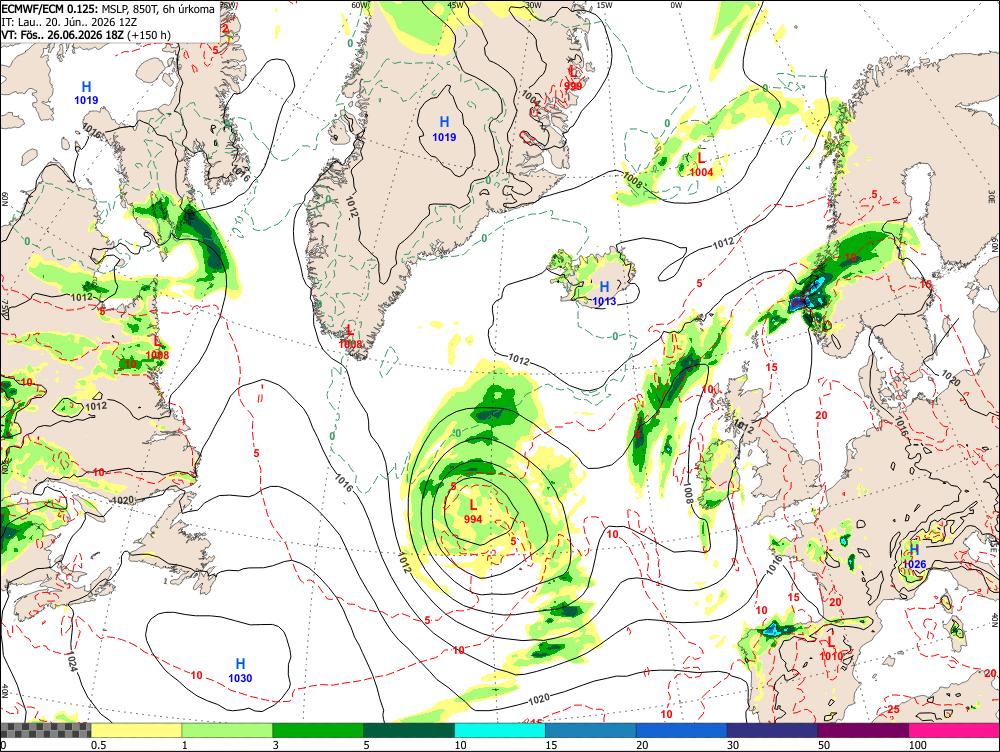Image resolution: width=1000 pixels, height=752 pixels.
Task: Click the 'H 1019' label over northern Canada
Action: point(86,92)
